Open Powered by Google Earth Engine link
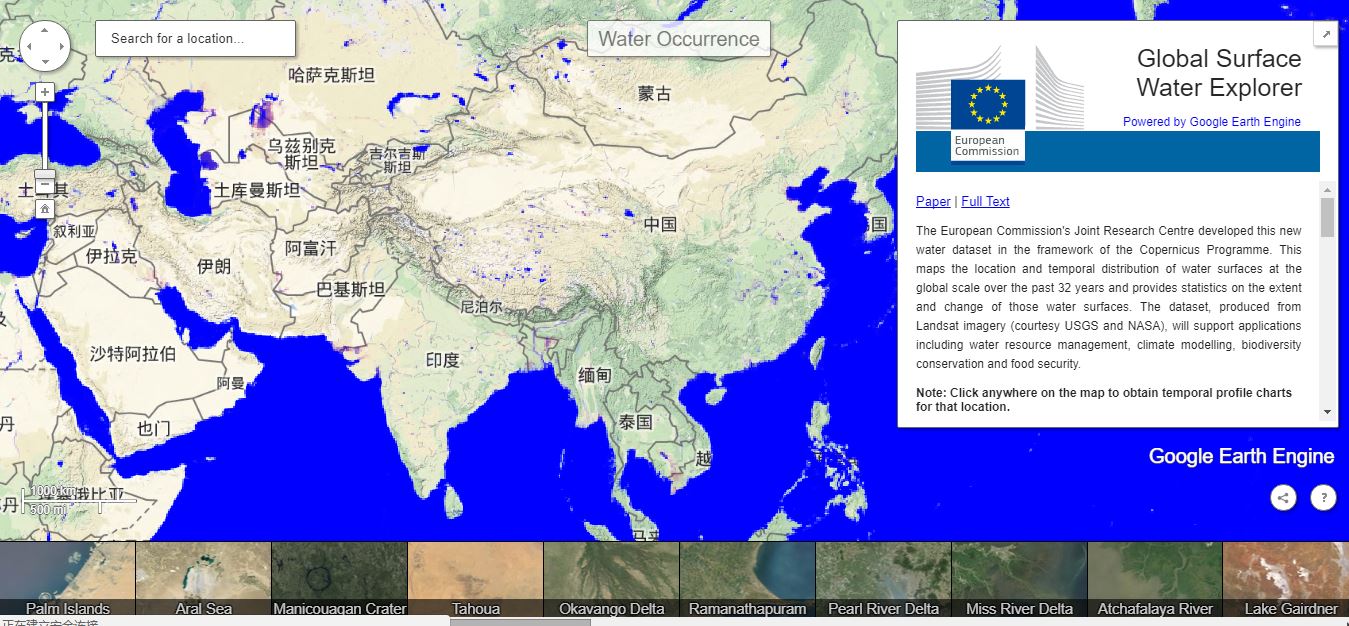Image resolution: width=1349 pixels, height=626 pixels. pos(1212,122)
